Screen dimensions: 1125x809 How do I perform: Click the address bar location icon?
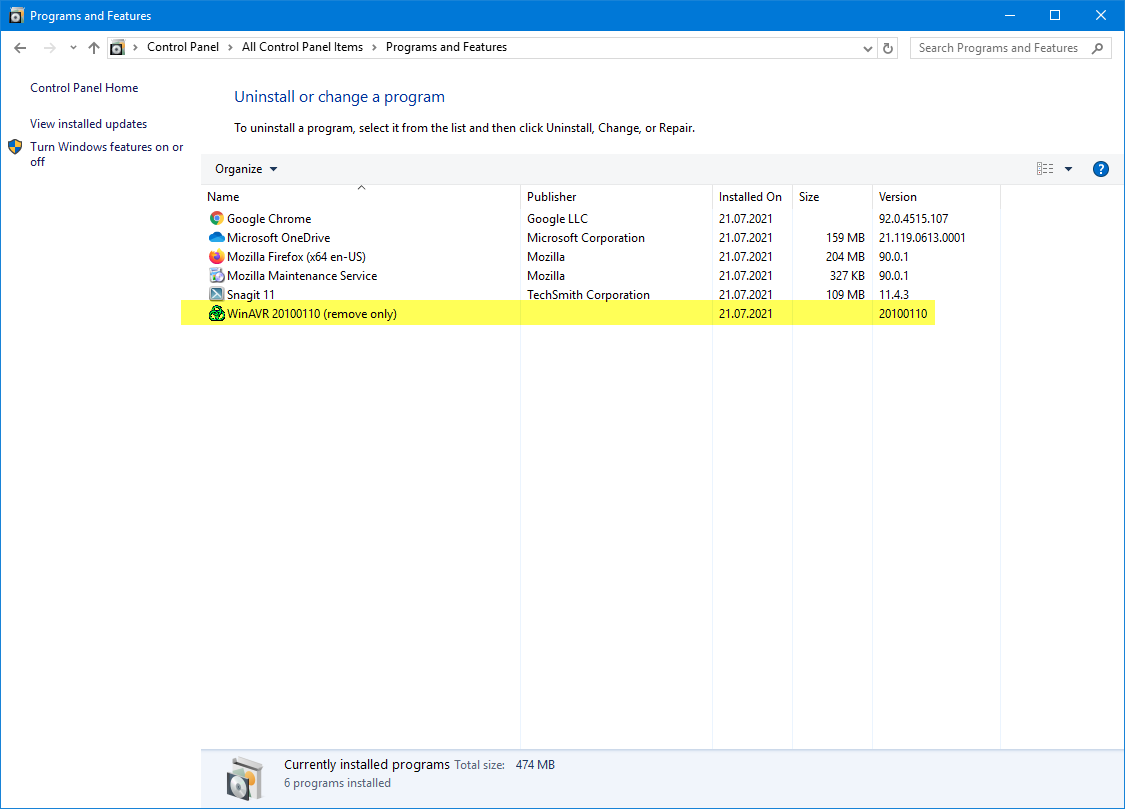click(x=117, y=48)
